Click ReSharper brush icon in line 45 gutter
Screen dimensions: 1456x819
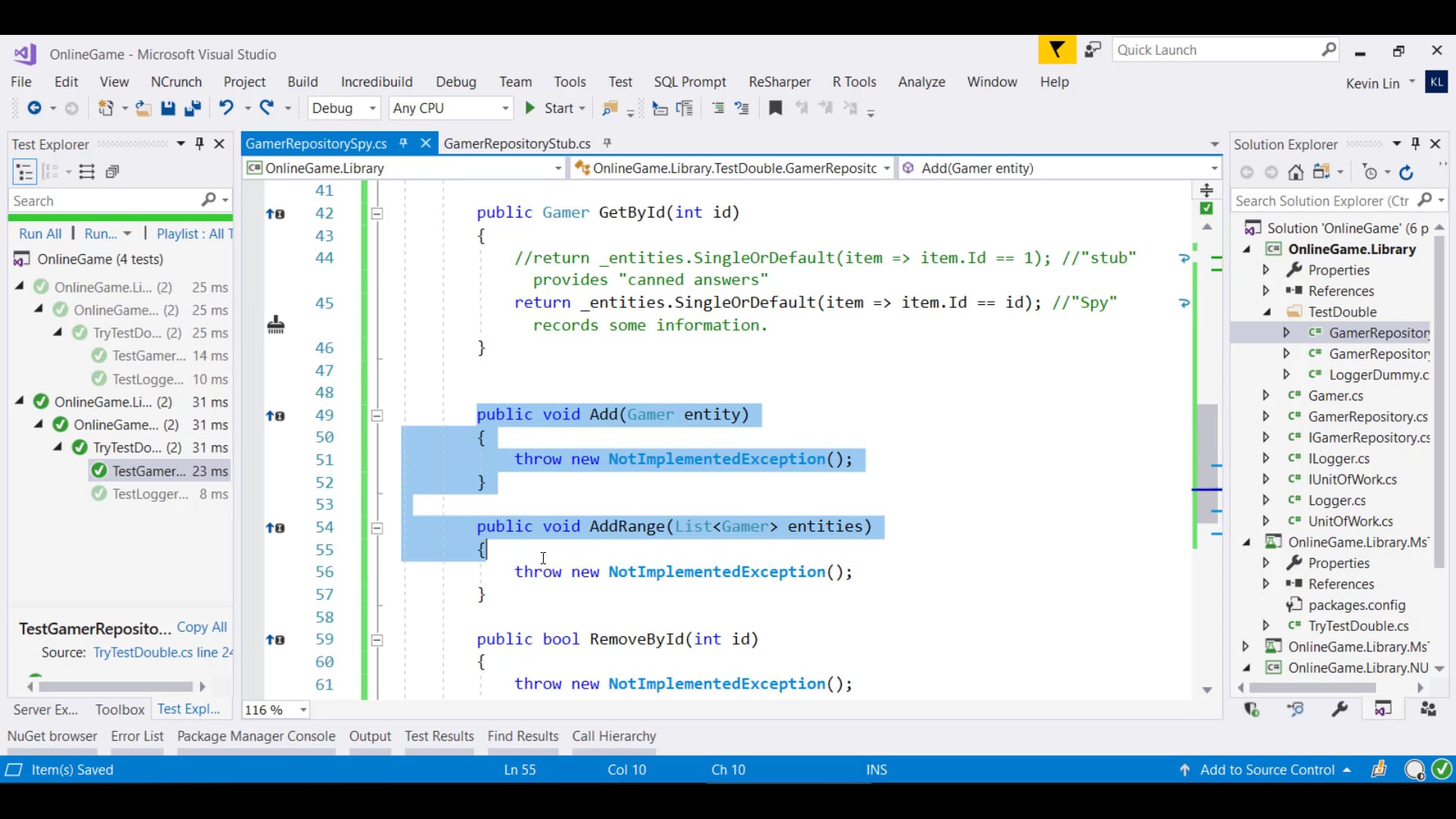276,325
